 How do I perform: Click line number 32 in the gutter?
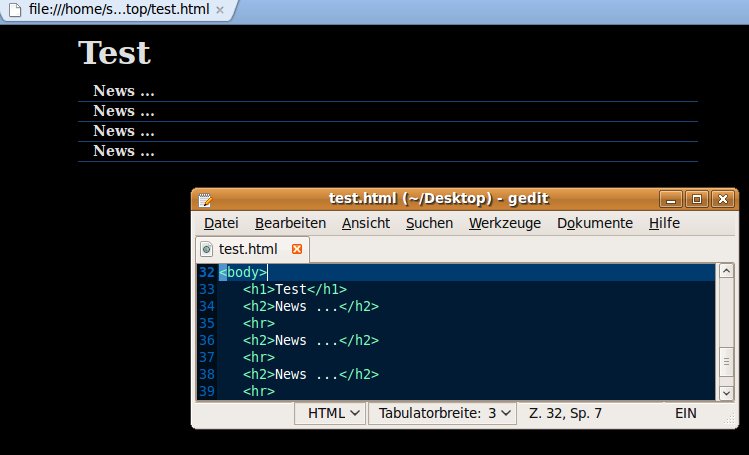click(207, 272)
